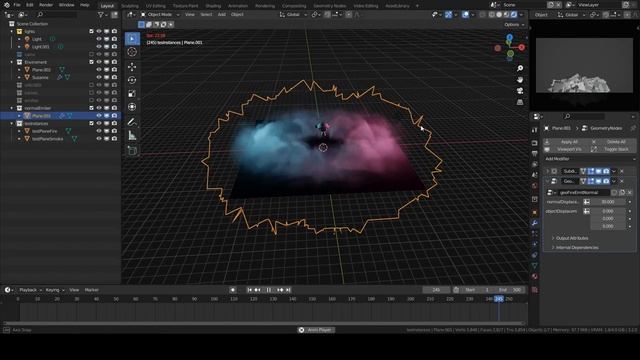Viewport: 640px width, 360px height.
Task: Click the normalDisplacement value slider
Action: (607, 202)
